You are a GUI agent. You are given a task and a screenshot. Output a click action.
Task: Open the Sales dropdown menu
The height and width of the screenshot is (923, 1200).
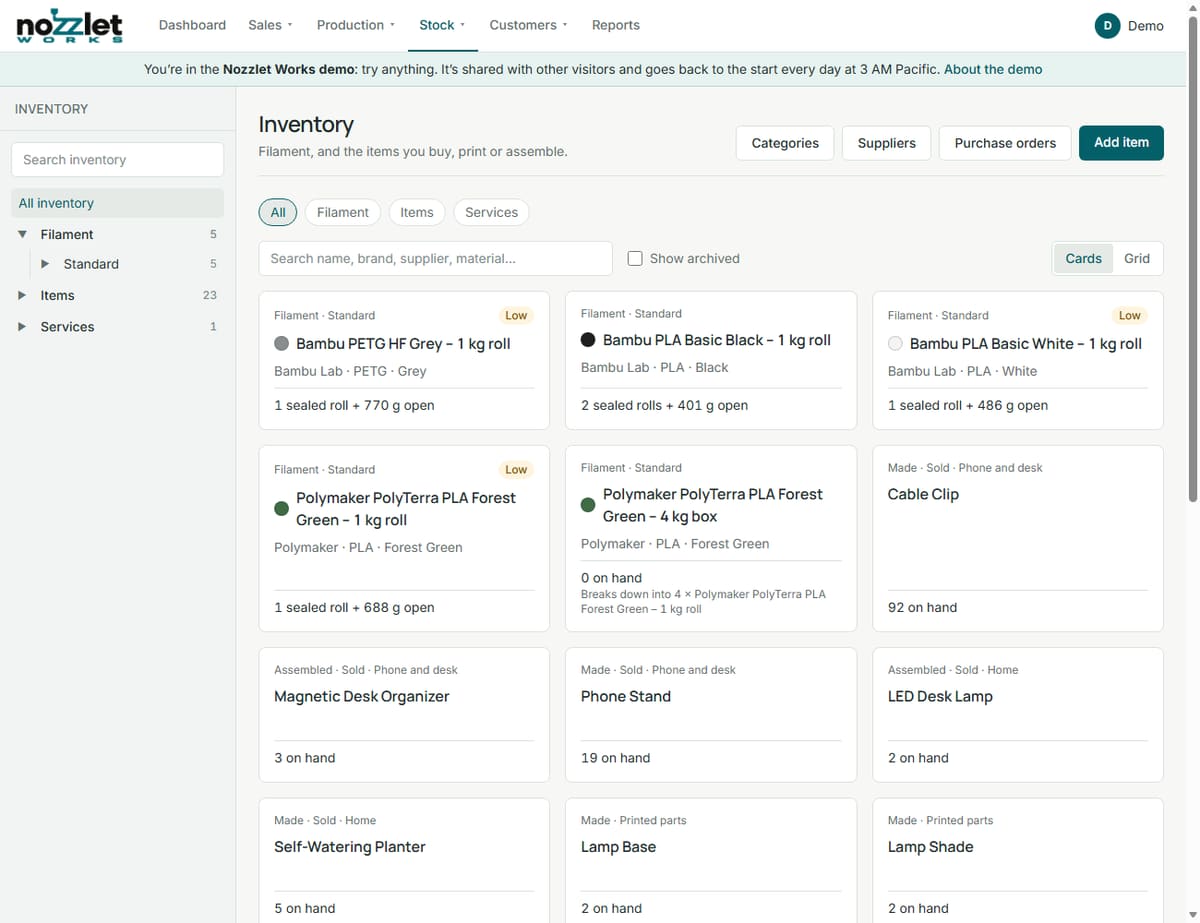pos(270,25)
